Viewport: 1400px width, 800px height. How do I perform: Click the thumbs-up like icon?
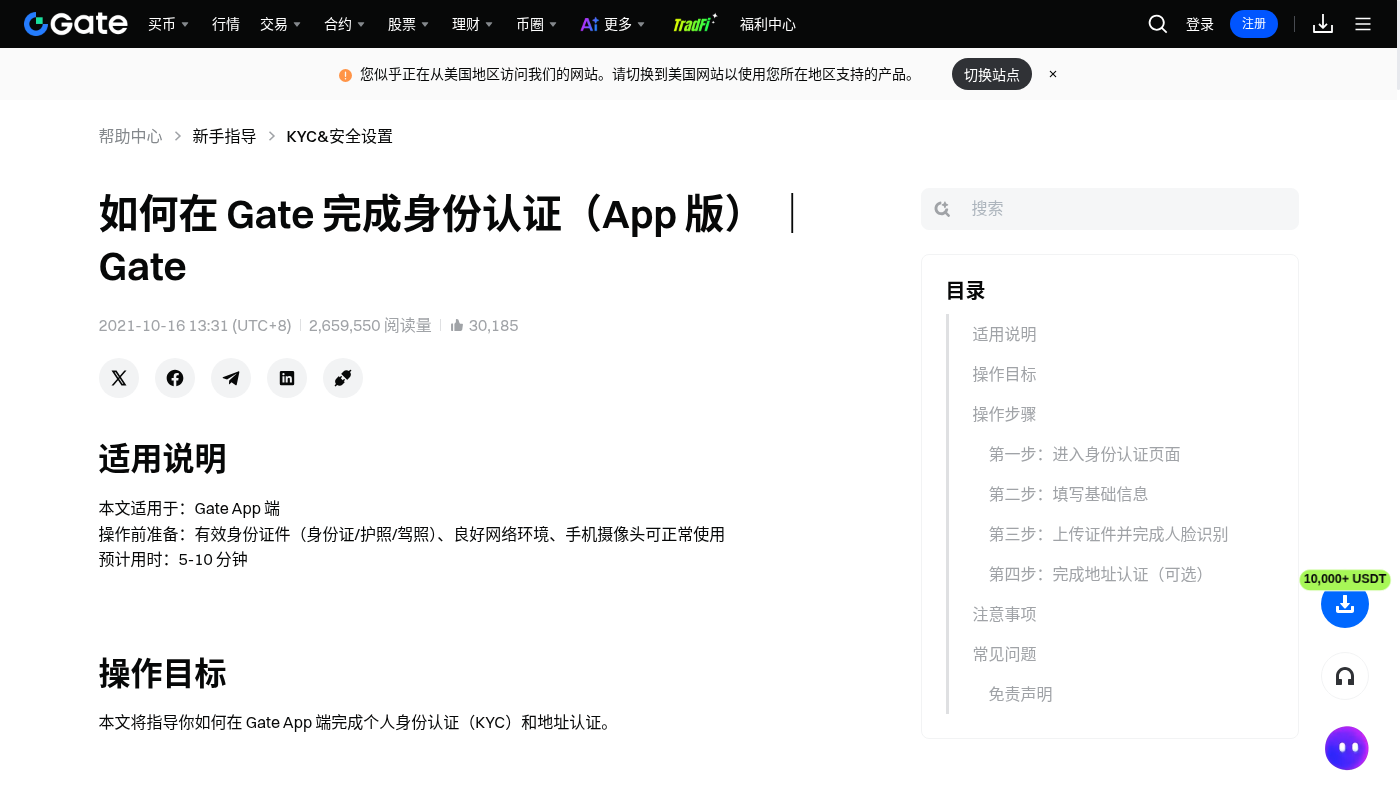point(457,325)
